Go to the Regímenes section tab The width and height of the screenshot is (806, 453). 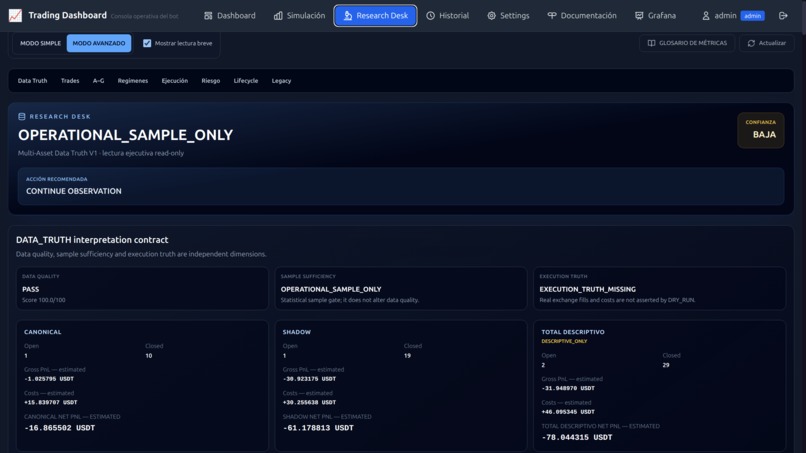click(133, 81)
